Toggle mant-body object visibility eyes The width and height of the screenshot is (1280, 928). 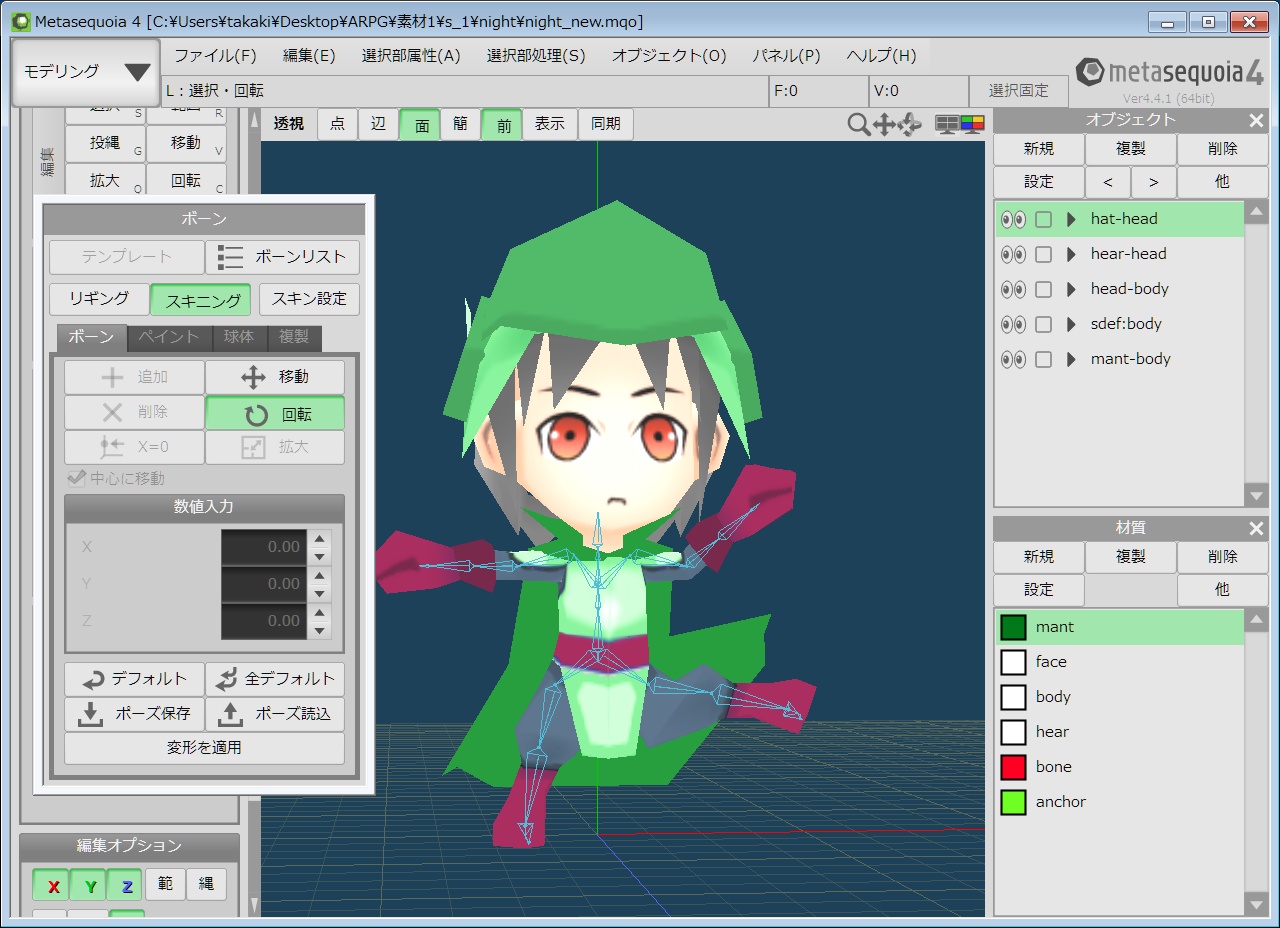point(1013,359)
